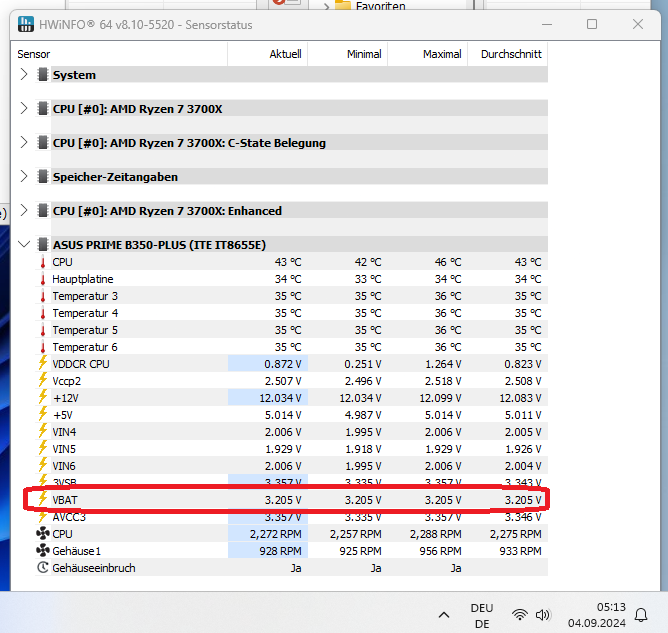
Task: Show hidden icons in system tray
Action: pyautogui.click(x=444, y=615)
